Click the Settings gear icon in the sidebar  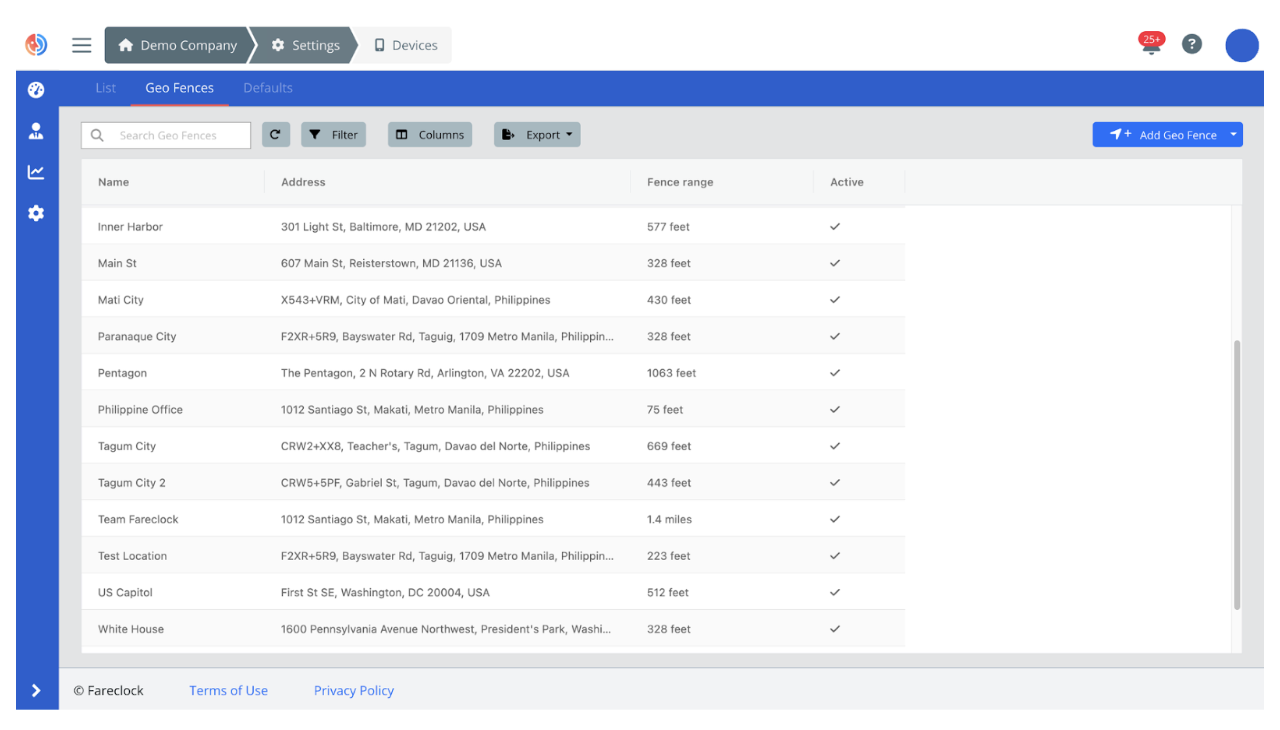point(36,213)
